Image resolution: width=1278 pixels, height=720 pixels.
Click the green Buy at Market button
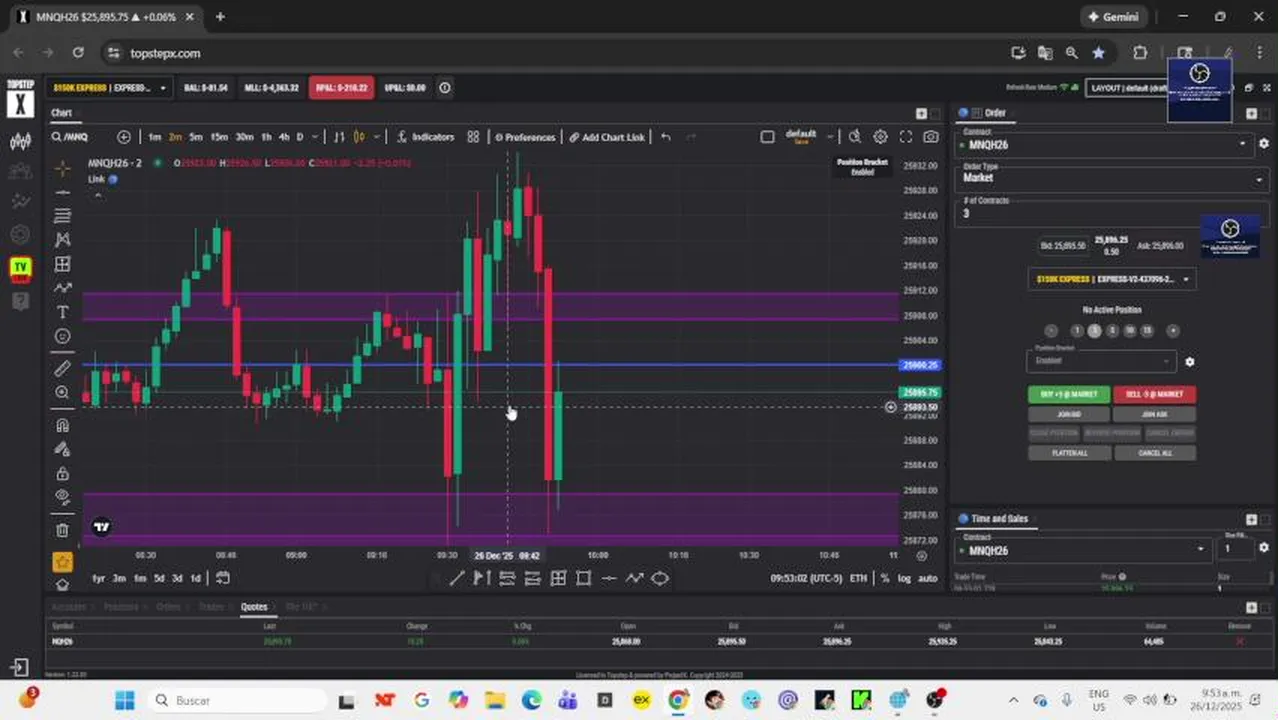coord(1069,394)
